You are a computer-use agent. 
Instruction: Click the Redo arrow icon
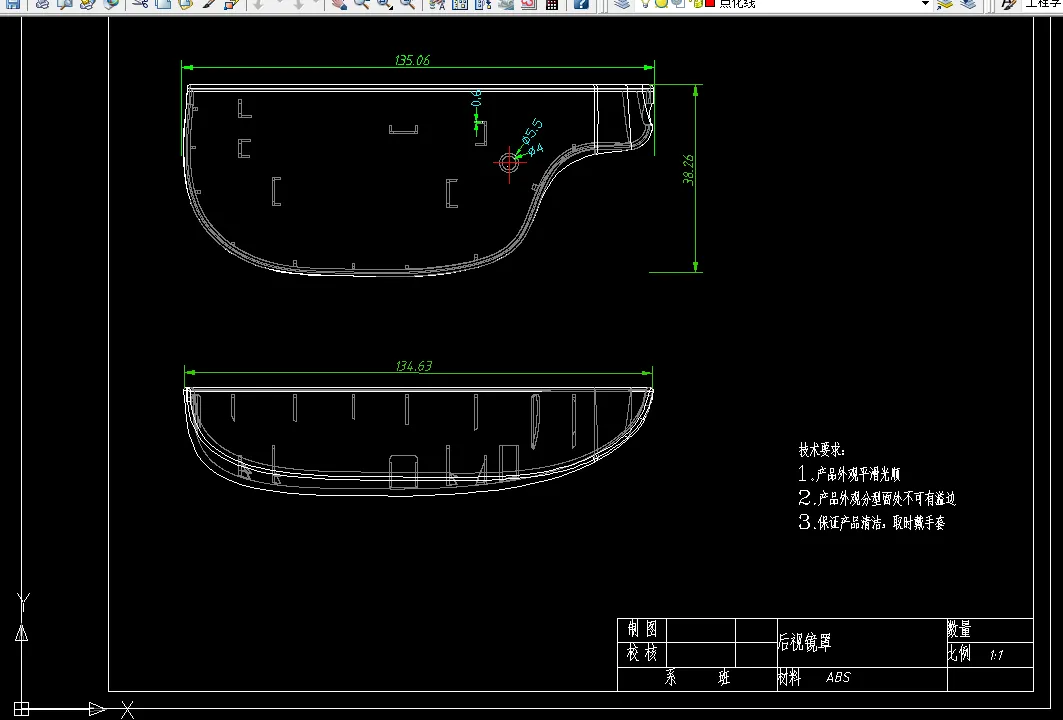[298, 3]
